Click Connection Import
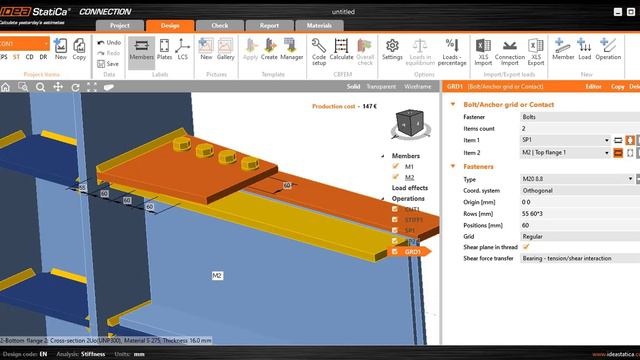Image resolution: width=640 pixels, height=360 pixels. point(509,52)
